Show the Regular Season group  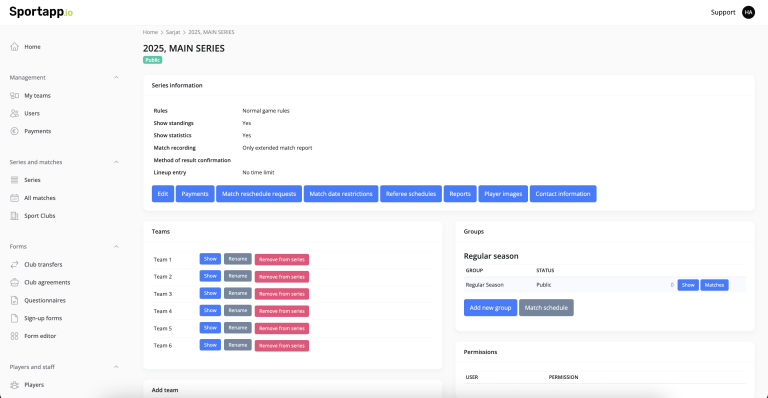tap(688, 285)
